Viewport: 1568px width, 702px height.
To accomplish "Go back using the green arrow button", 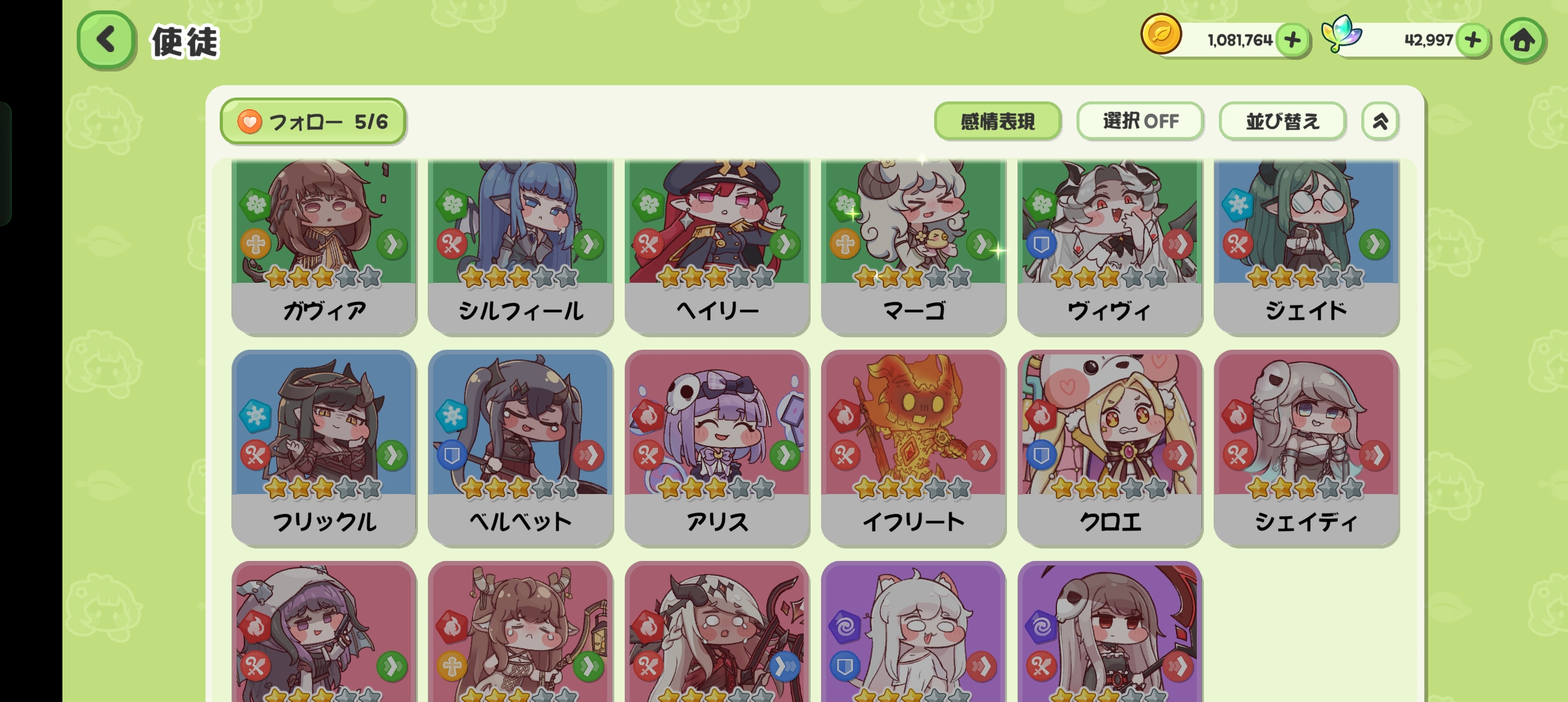I will coord(106,40).
